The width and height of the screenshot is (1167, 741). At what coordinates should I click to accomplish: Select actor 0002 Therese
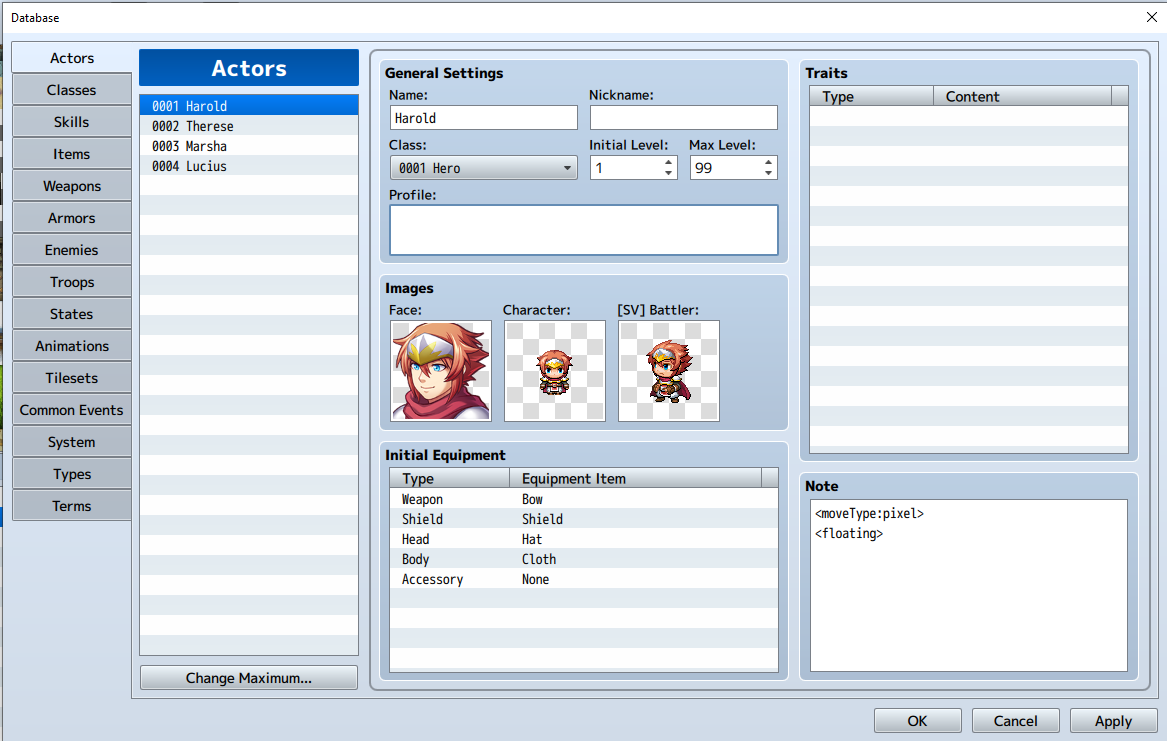(248, 125)
